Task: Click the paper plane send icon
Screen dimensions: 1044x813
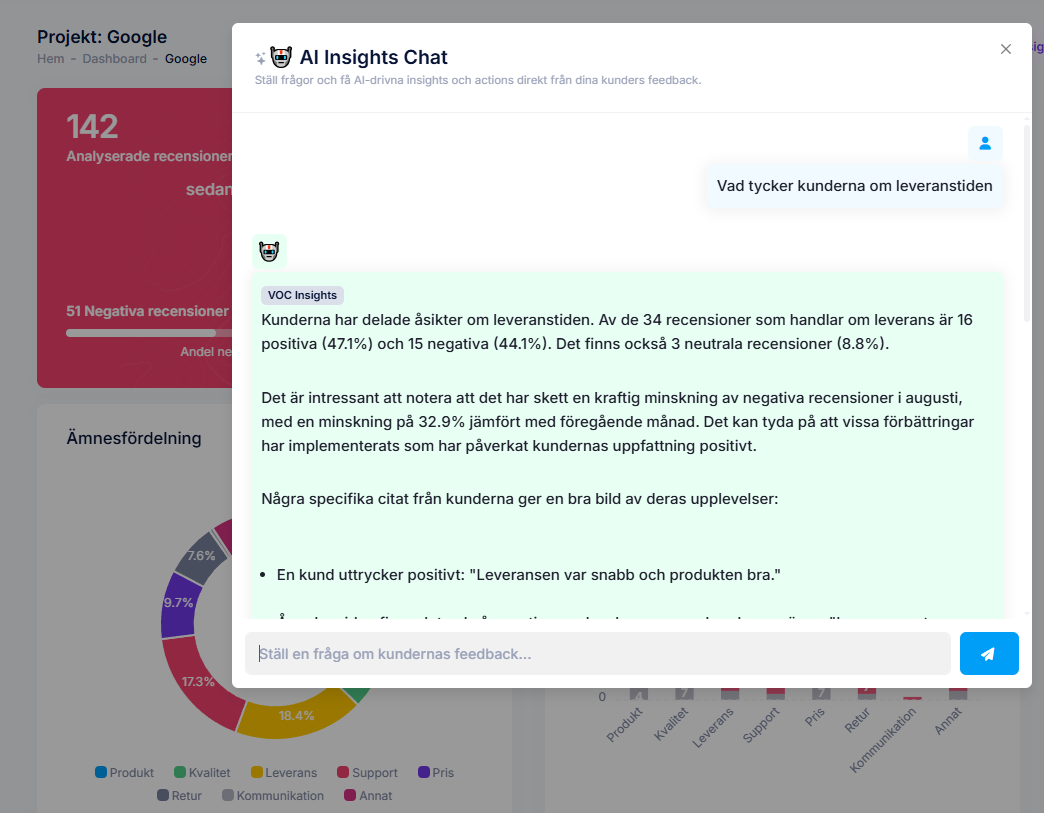Action: [988, 652]
